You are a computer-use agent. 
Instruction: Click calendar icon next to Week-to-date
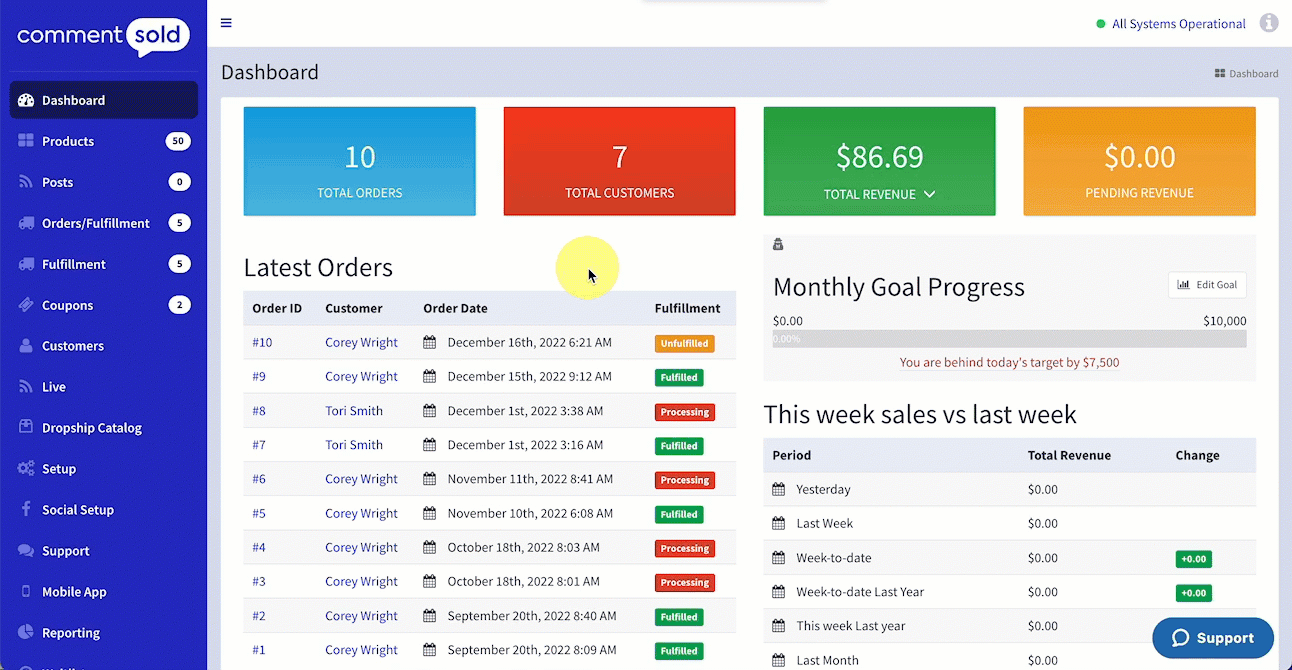(779, 557)
